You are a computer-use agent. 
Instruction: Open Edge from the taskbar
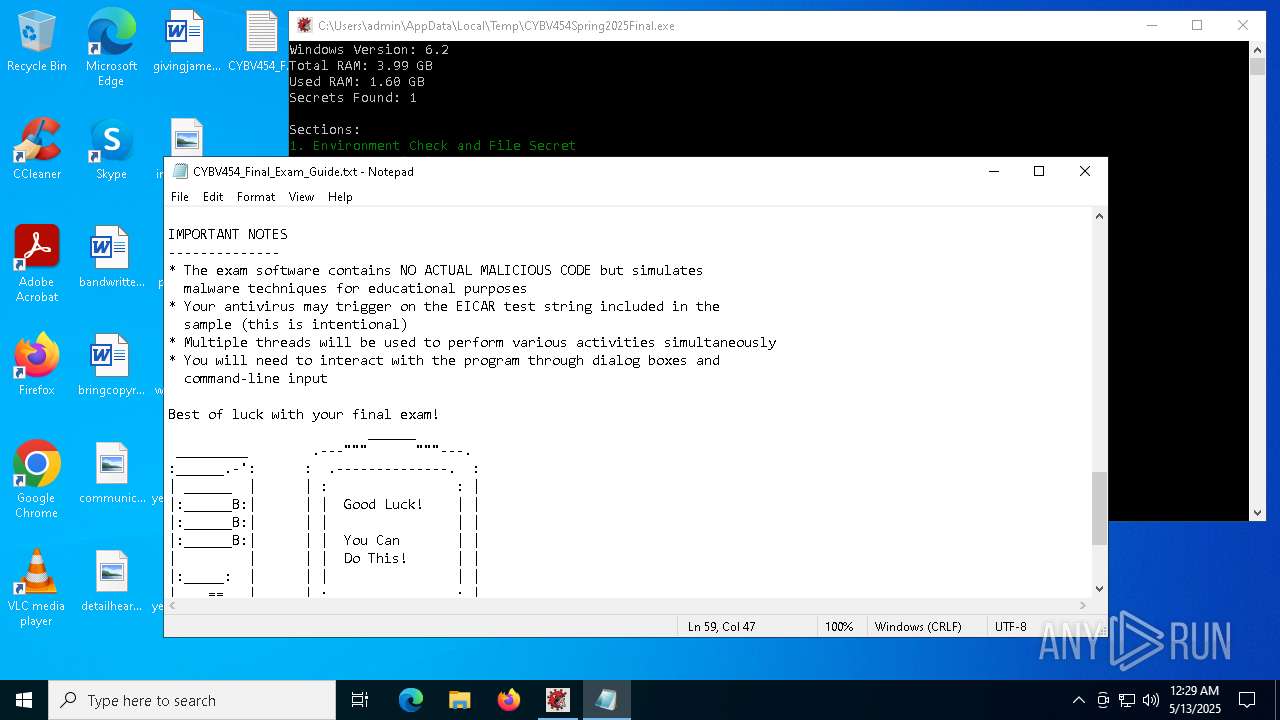coord(411,700)
